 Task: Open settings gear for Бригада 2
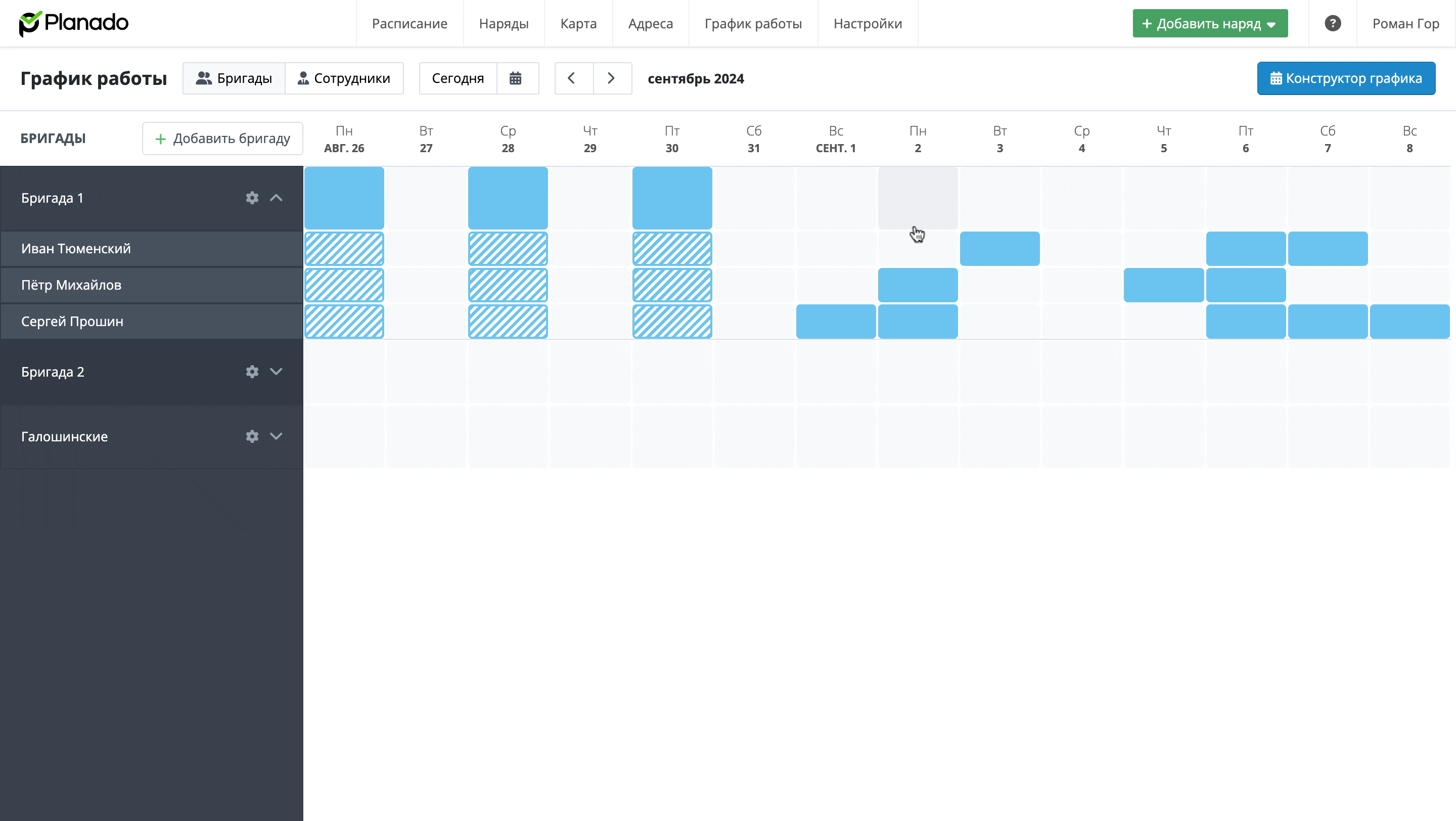point(252,372)
